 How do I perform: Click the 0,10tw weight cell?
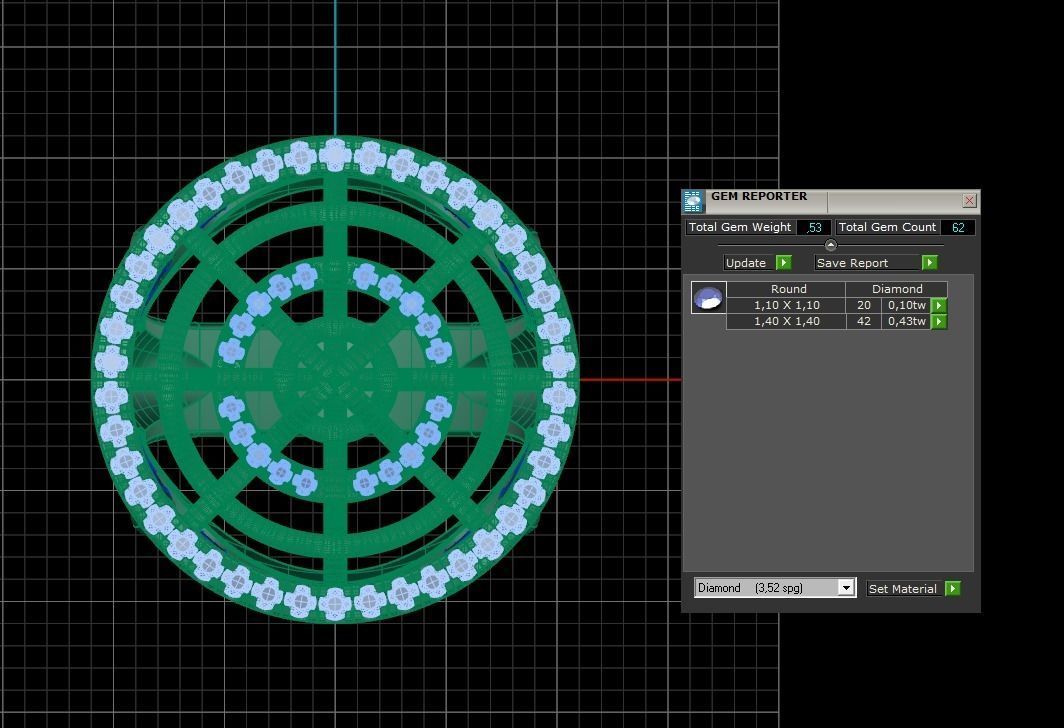[x=906, y=305]
